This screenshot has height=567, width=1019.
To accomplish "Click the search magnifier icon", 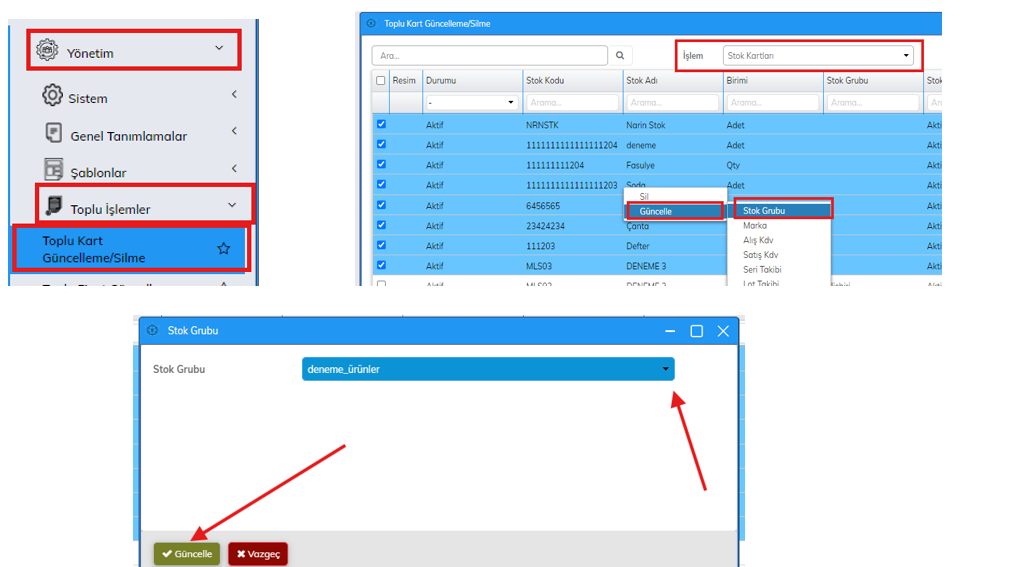I will coord(620,56).
